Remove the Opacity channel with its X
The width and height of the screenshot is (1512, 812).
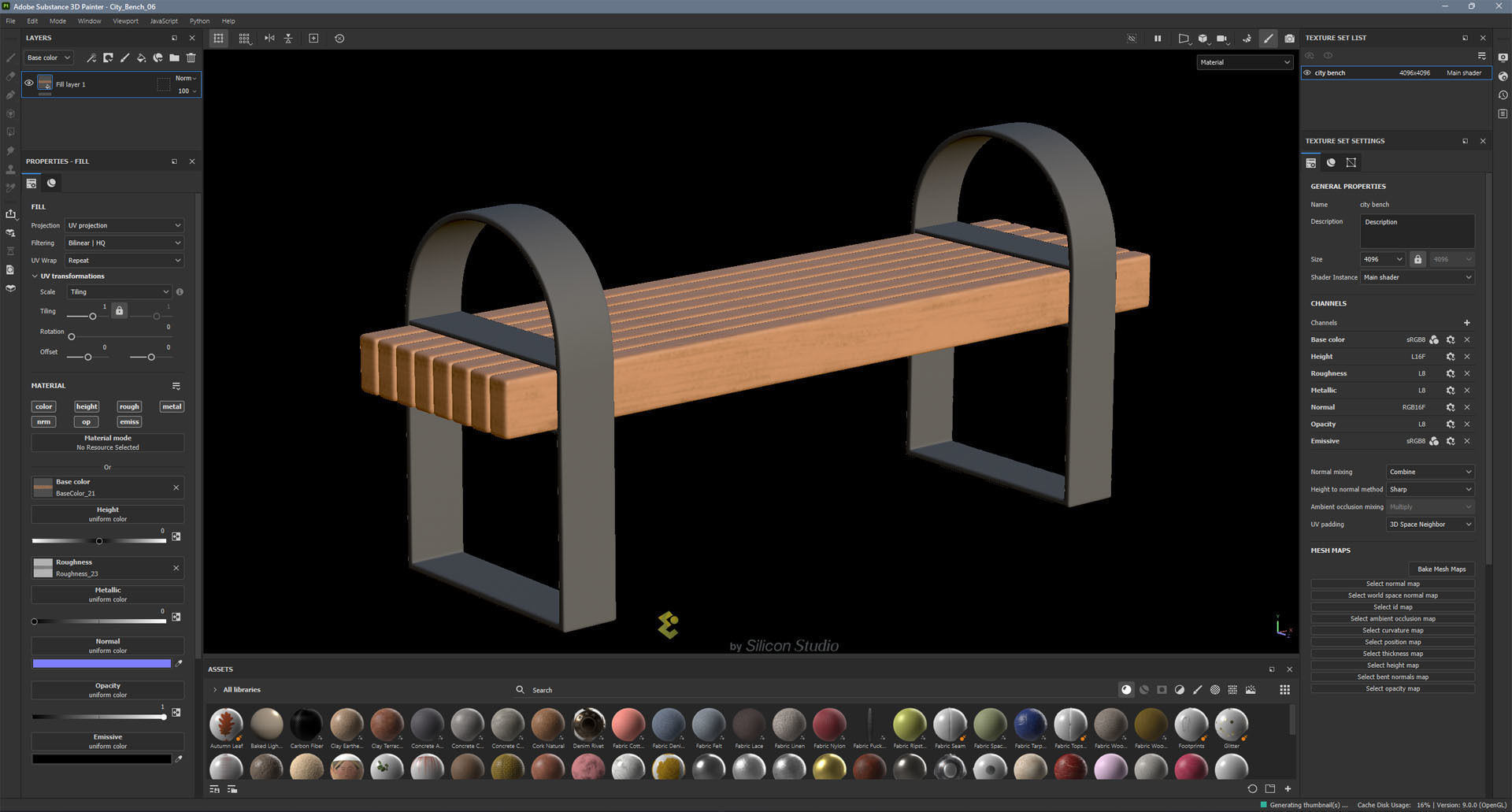pyautogui.click(x=1466, y=425)
